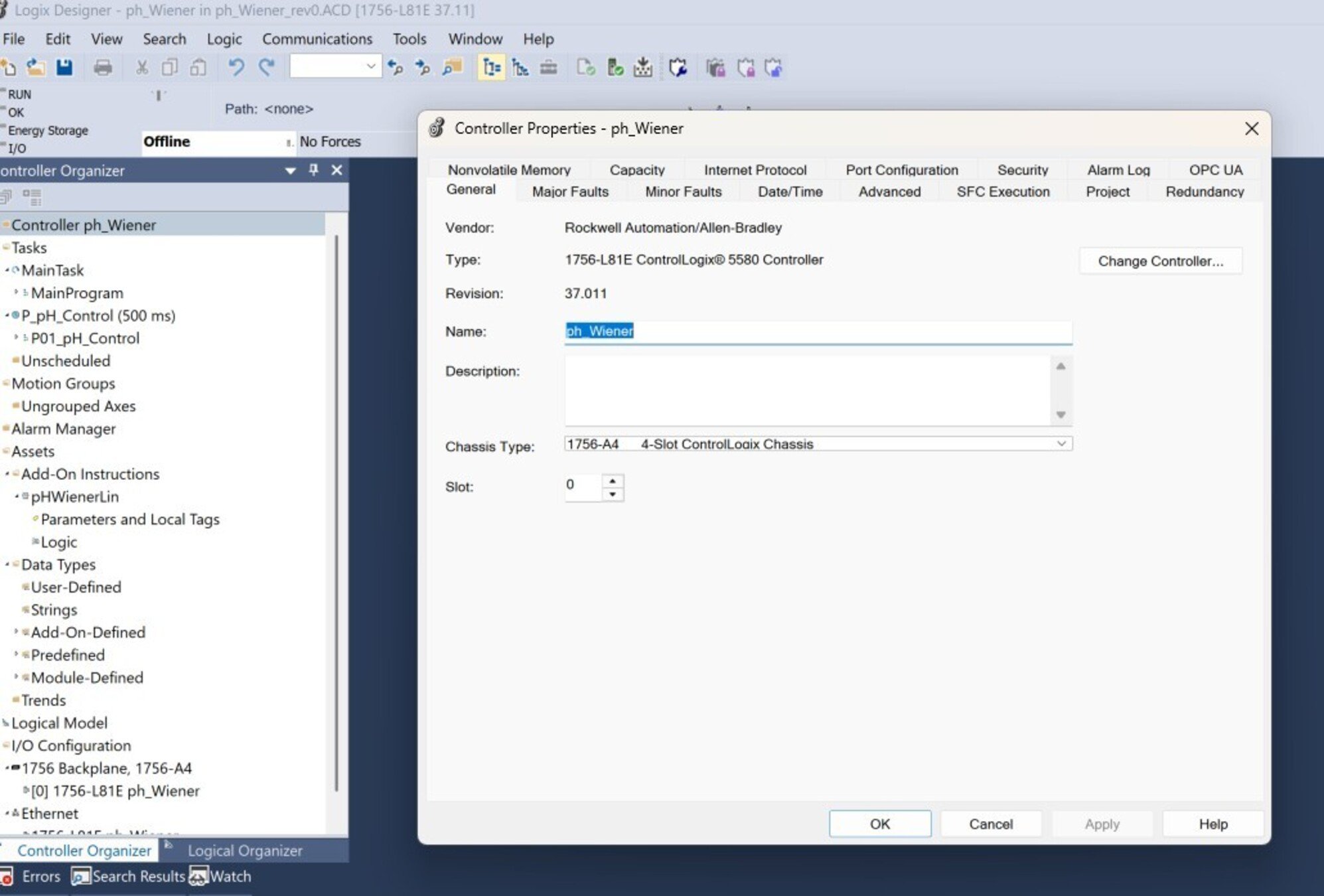Image resolution: width=1324 pixels, height=896 pixels.
Task: Select the Trends tree item
Action: pos(44,700)
